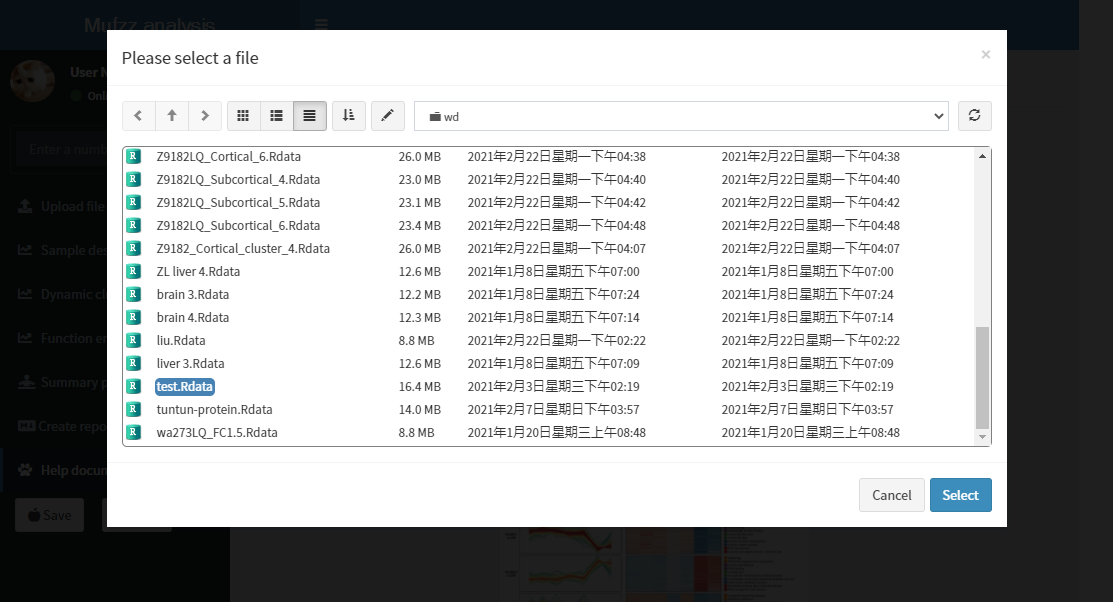Image resolution: width=1113 pixels, height=602 pixels.
Task: Click the back navigation arrow
Action: click(138, 116)
